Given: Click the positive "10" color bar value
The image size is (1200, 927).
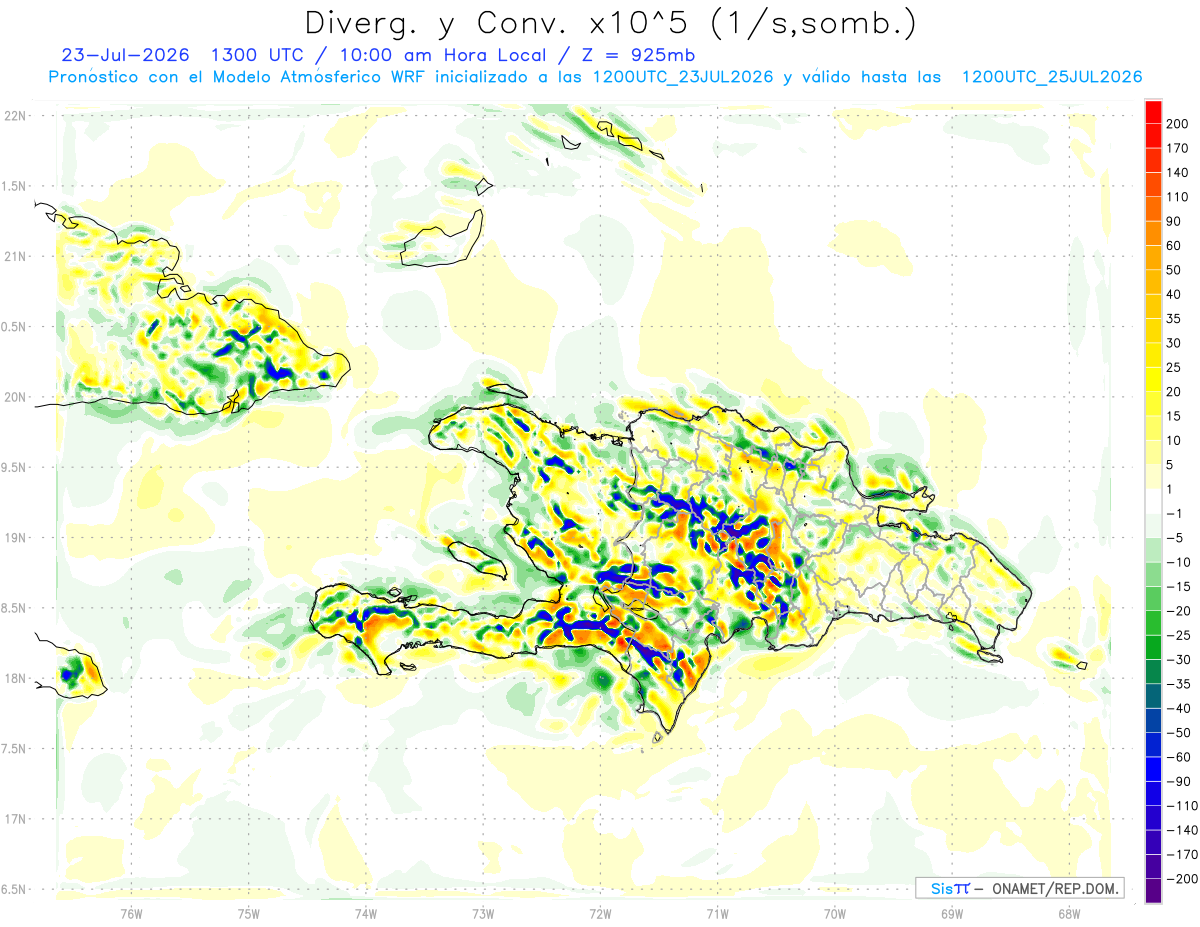Looking at the screenshot, I should point(1175,440).
